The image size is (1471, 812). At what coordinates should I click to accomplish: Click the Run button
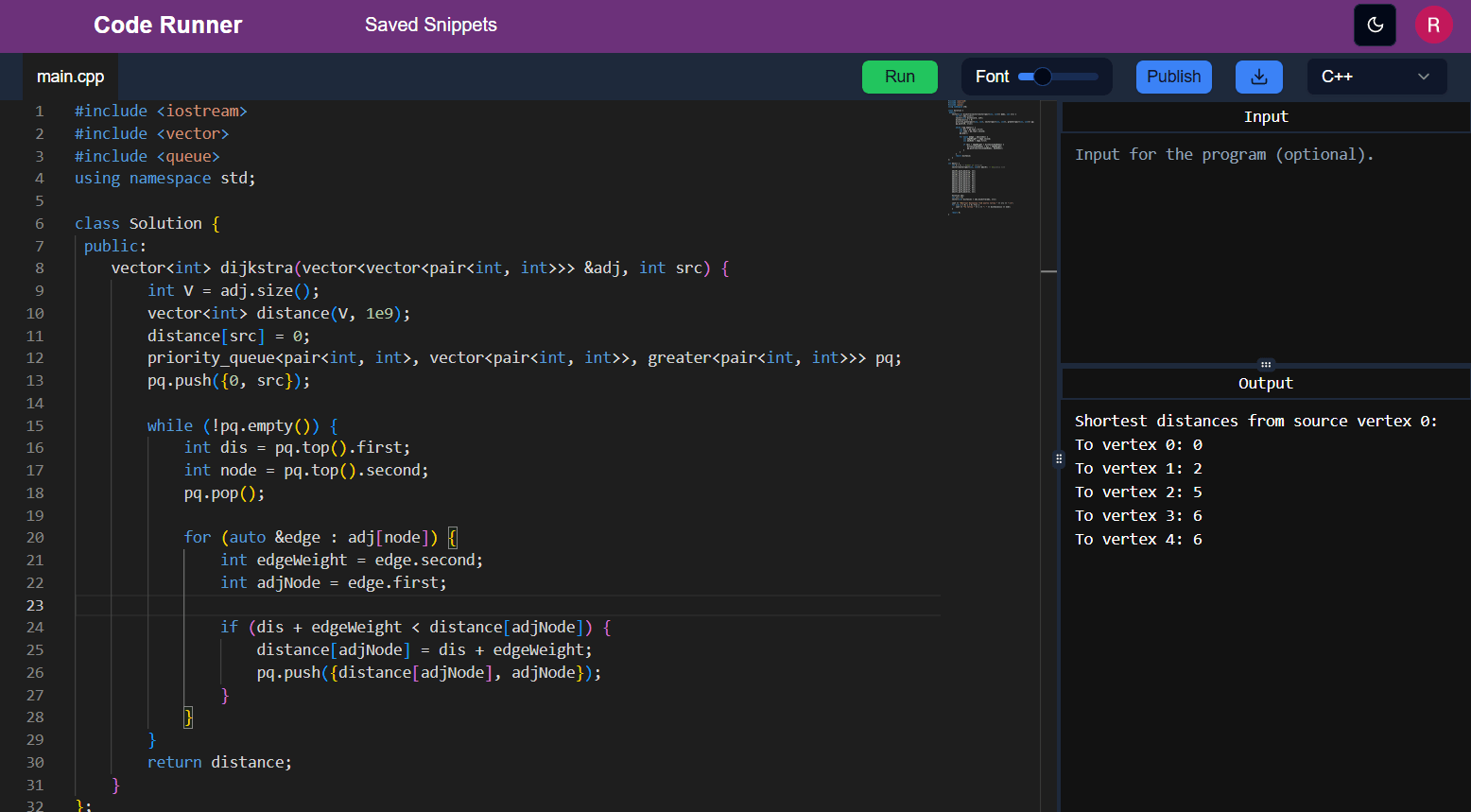coord(900,77)
